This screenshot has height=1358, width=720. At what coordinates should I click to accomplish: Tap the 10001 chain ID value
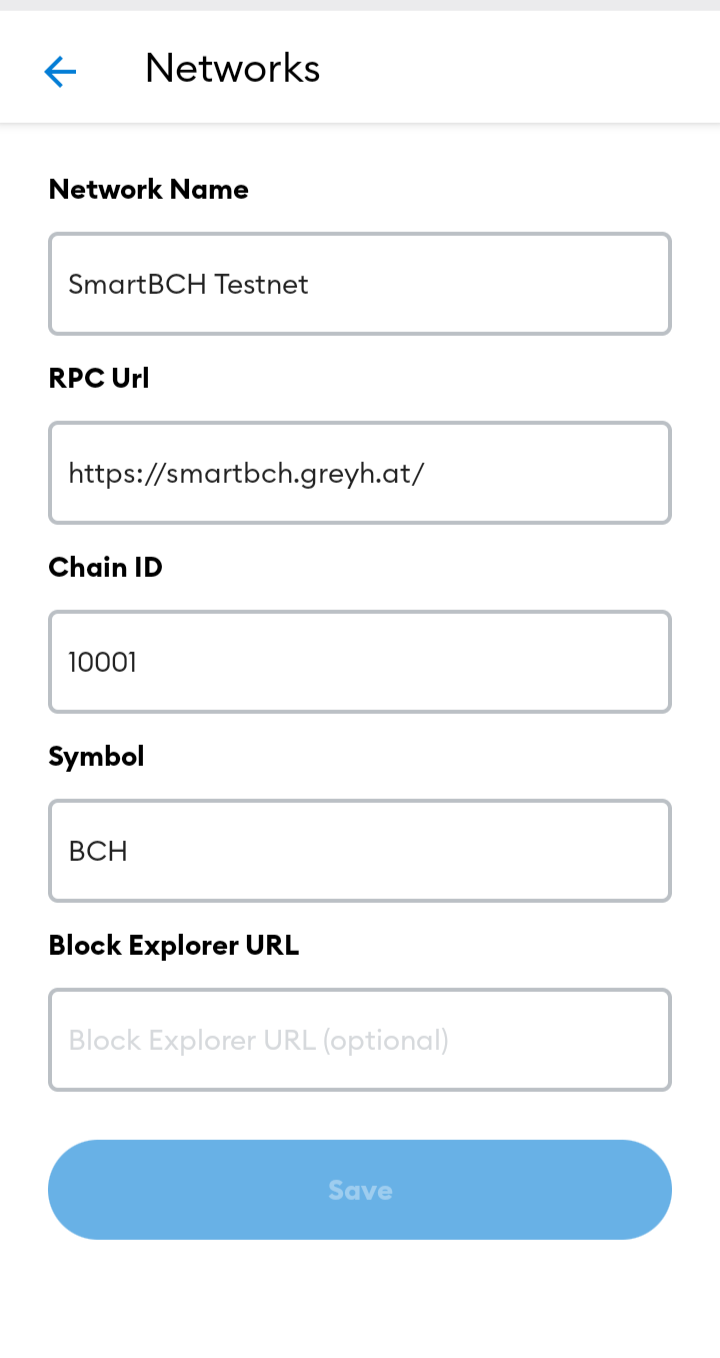[x=102, y=662]
